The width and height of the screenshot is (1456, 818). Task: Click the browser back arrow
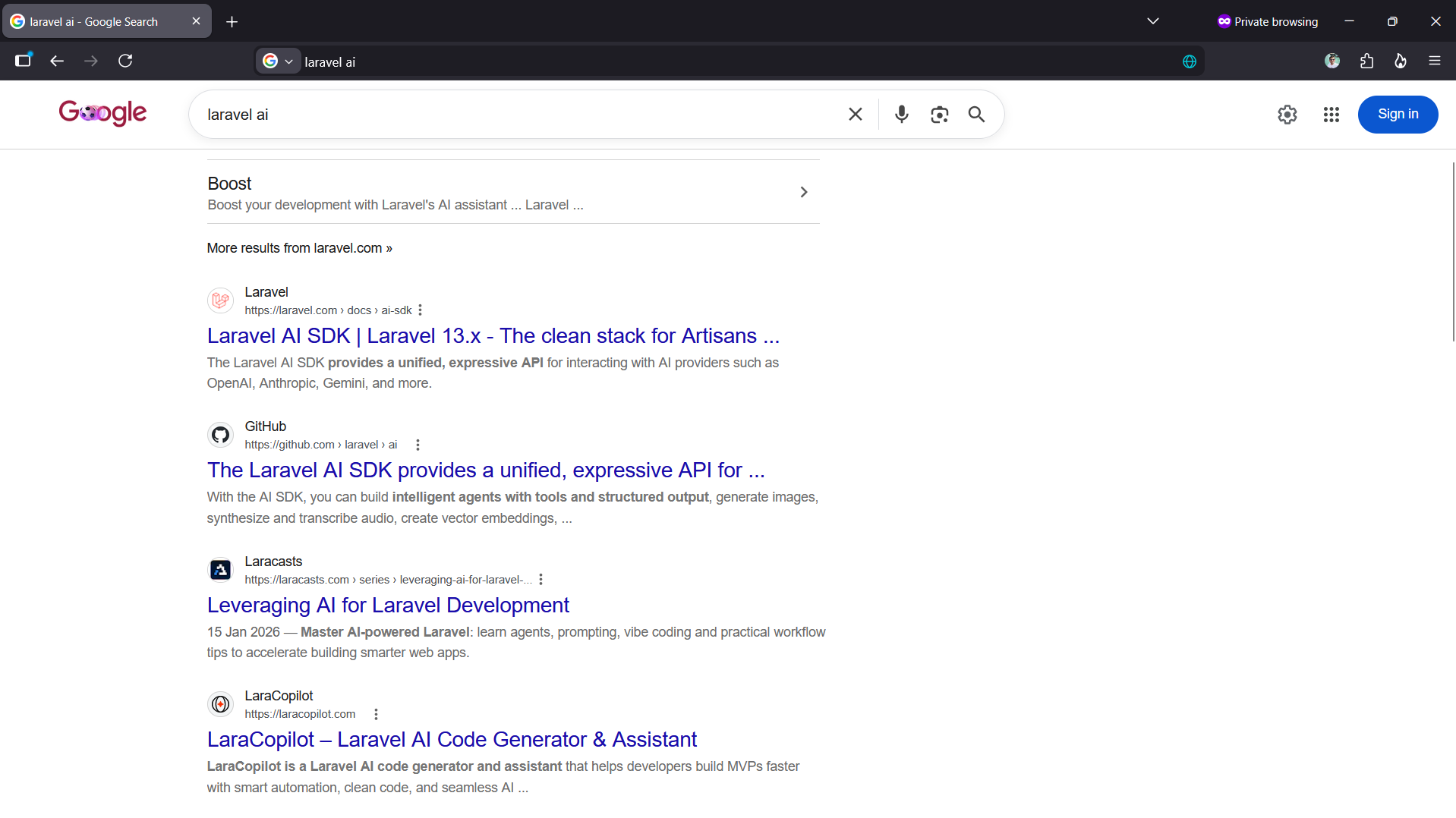tap(57, 61)
